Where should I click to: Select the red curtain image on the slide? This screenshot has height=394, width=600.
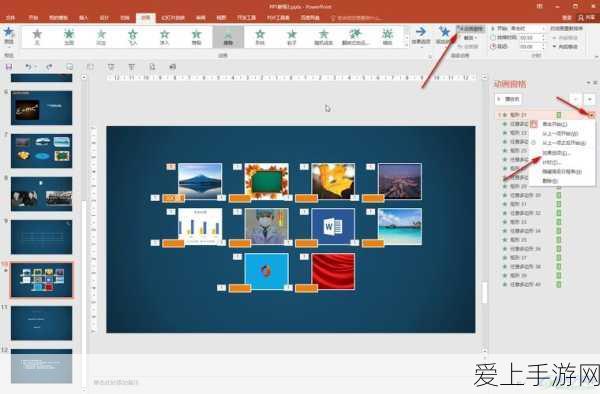(333, 271)
